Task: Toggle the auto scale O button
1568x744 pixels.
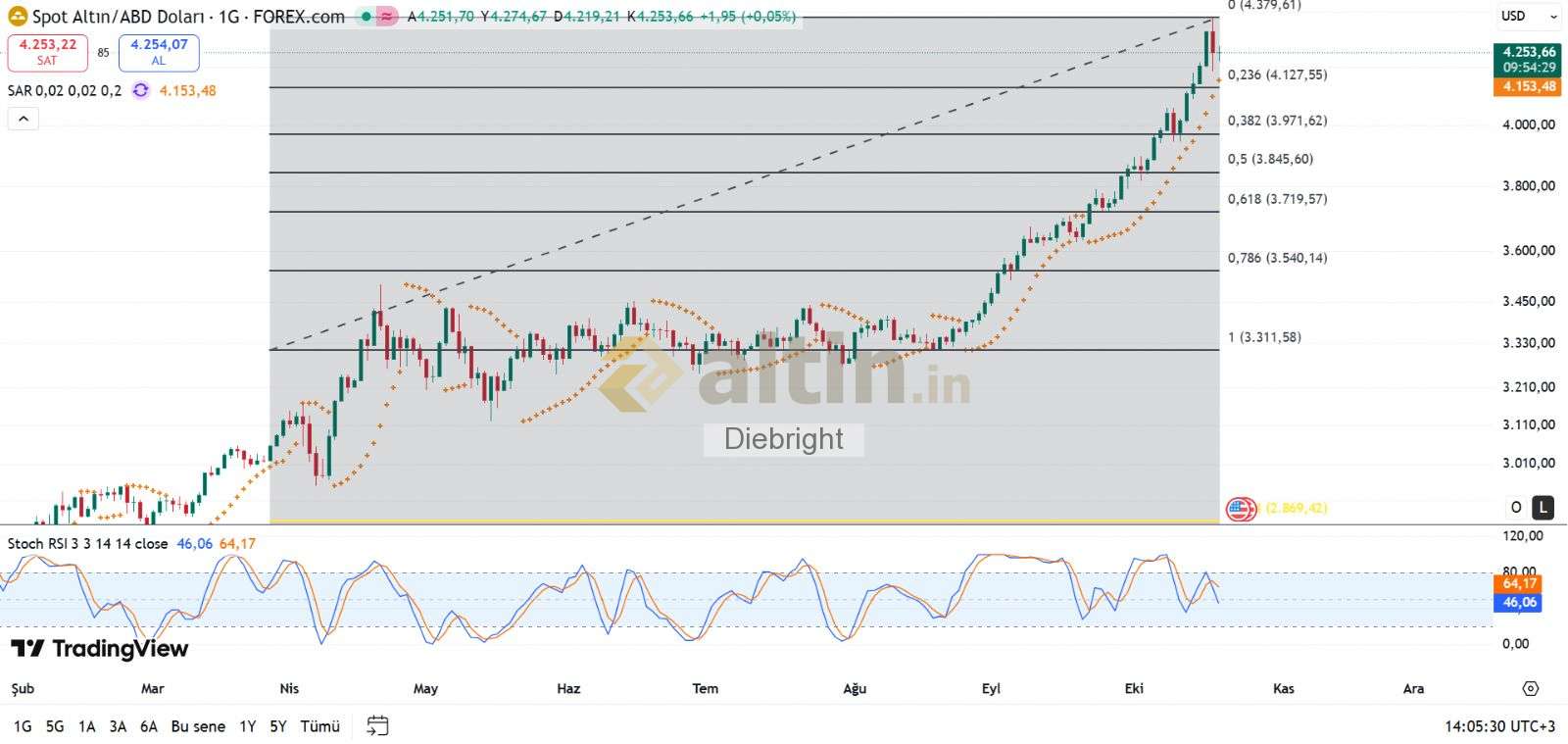Action: click(x=1516, y=507)
